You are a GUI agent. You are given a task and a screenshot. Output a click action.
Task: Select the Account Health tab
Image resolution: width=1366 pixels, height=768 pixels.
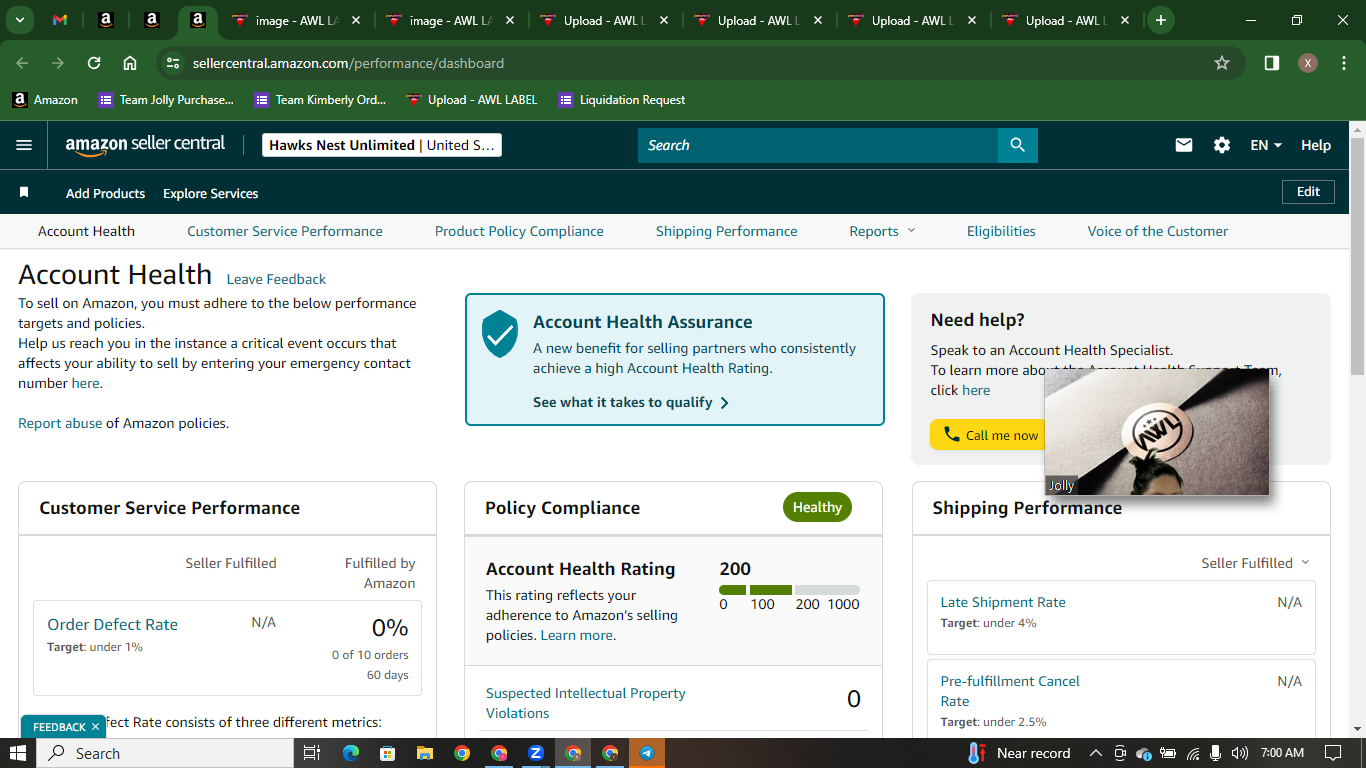coord(86,231)
